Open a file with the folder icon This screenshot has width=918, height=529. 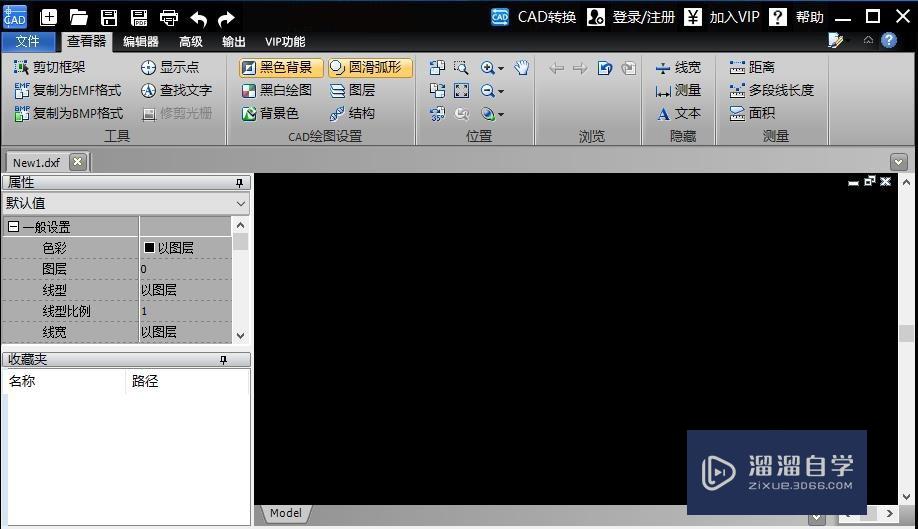(78, 18)
